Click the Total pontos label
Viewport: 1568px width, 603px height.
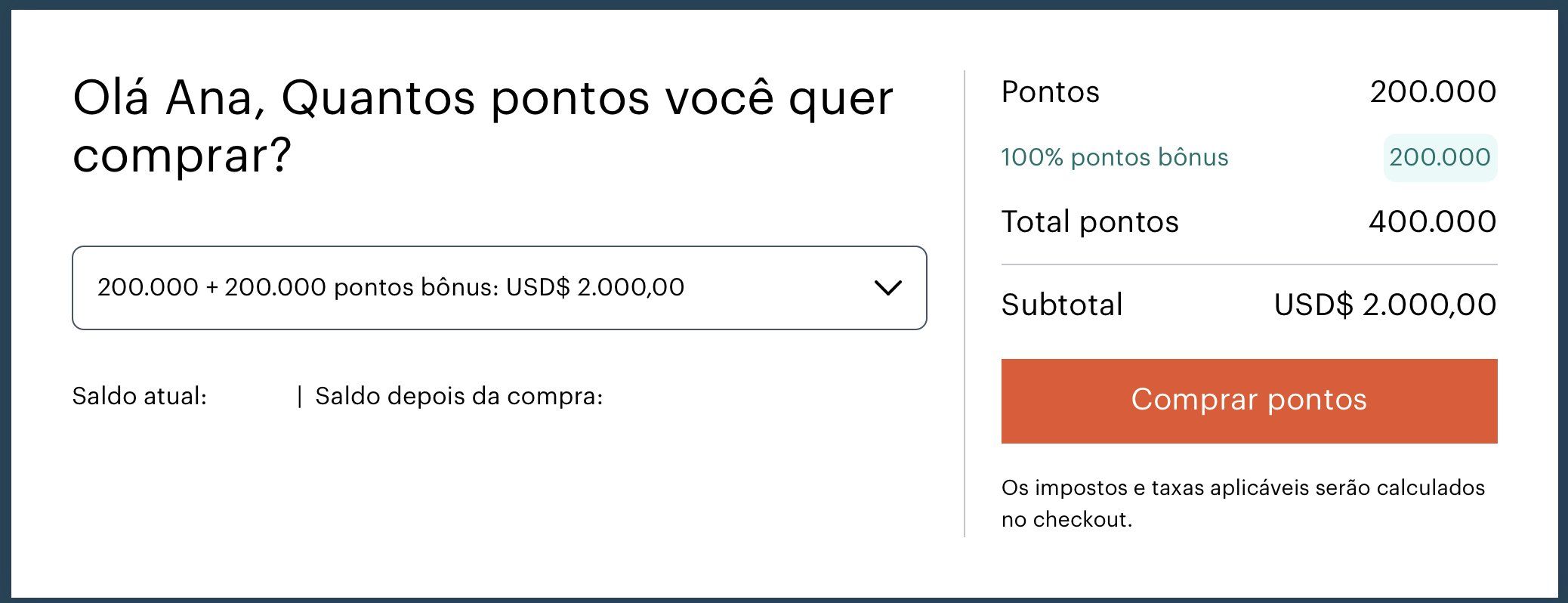click(x=1090, y=221)
